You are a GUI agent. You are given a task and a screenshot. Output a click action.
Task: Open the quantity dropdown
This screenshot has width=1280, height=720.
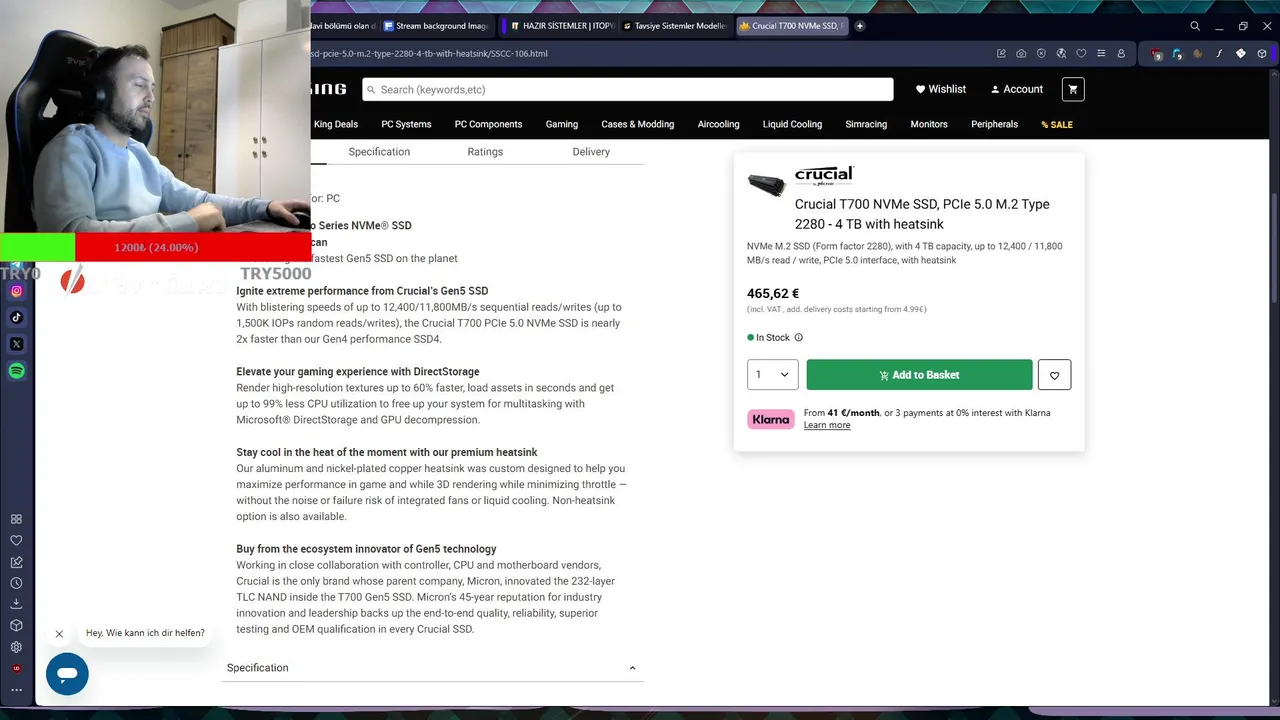[772, 375]
